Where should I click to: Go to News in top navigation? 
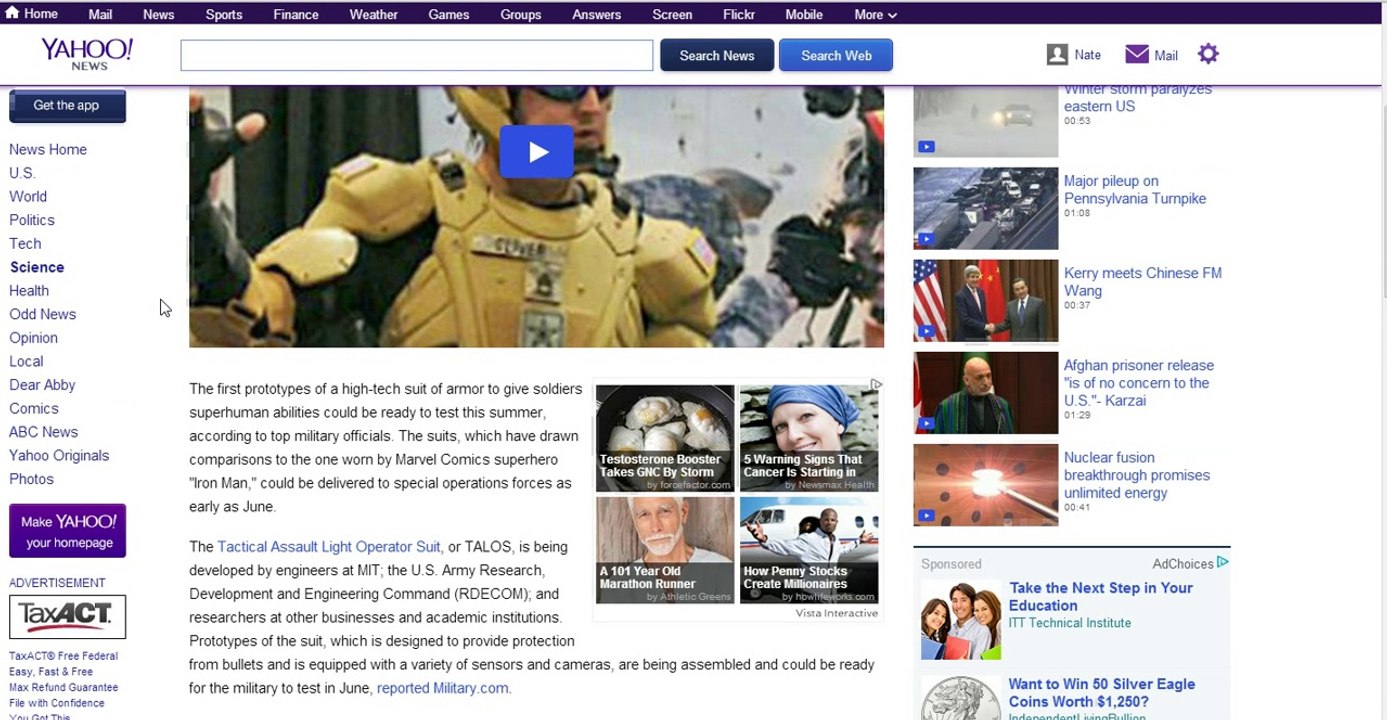pyautogui.click(x=158, y=15)
